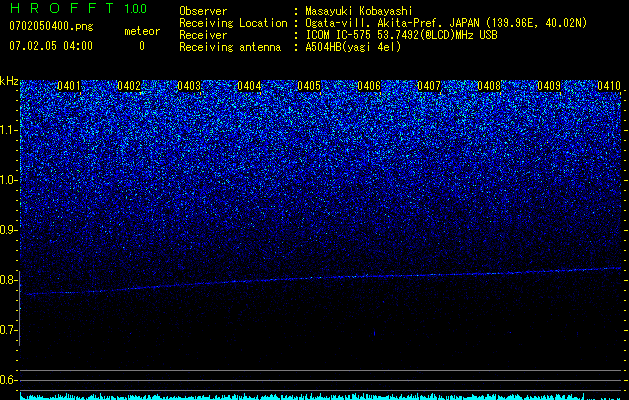The image size is (629, 400).
Task: Click the Observer field label
Action: click(203, 11)
